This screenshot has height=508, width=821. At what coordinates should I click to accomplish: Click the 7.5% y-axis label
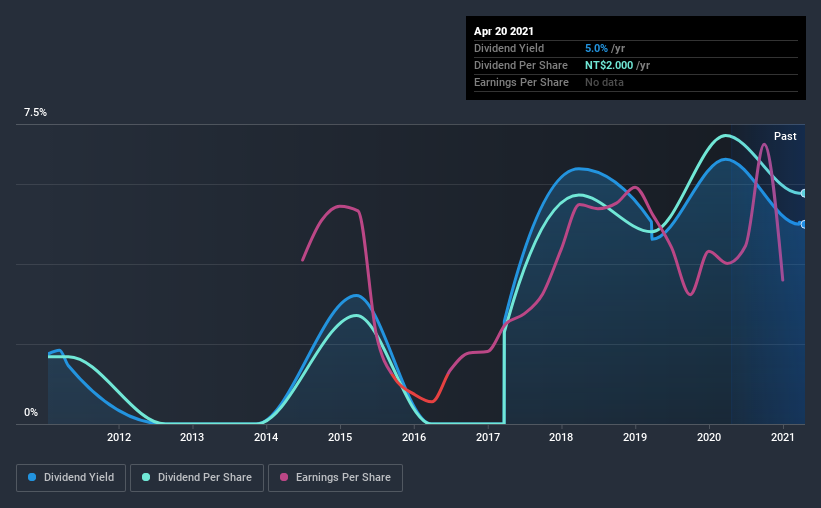click(x=35, y=113)
